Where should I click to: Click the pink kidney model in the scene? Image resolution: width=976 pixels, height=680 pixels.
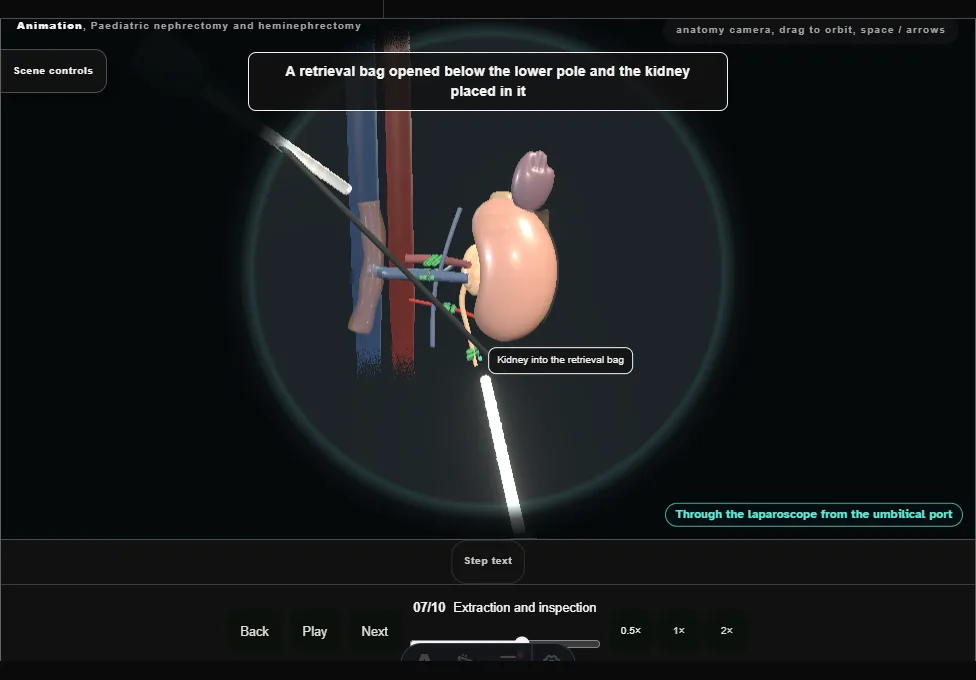point(515,271)
